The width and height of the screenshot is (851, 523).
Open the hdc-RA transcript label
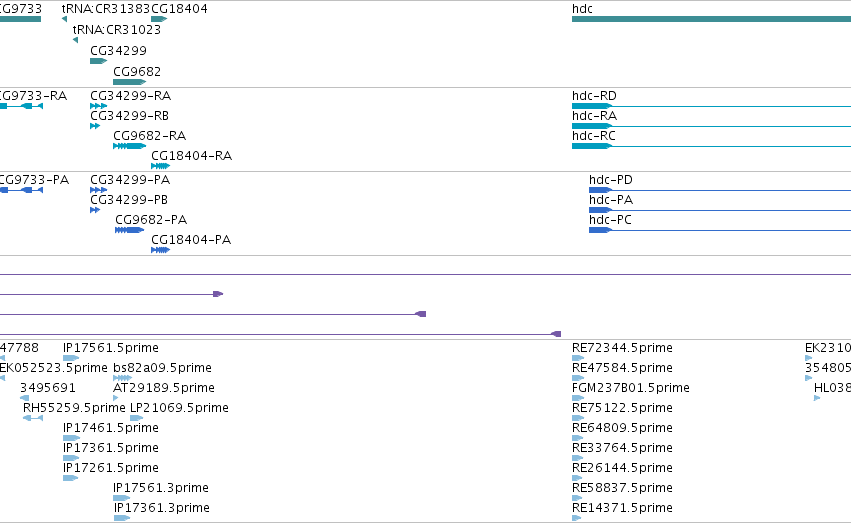point(594,116)
